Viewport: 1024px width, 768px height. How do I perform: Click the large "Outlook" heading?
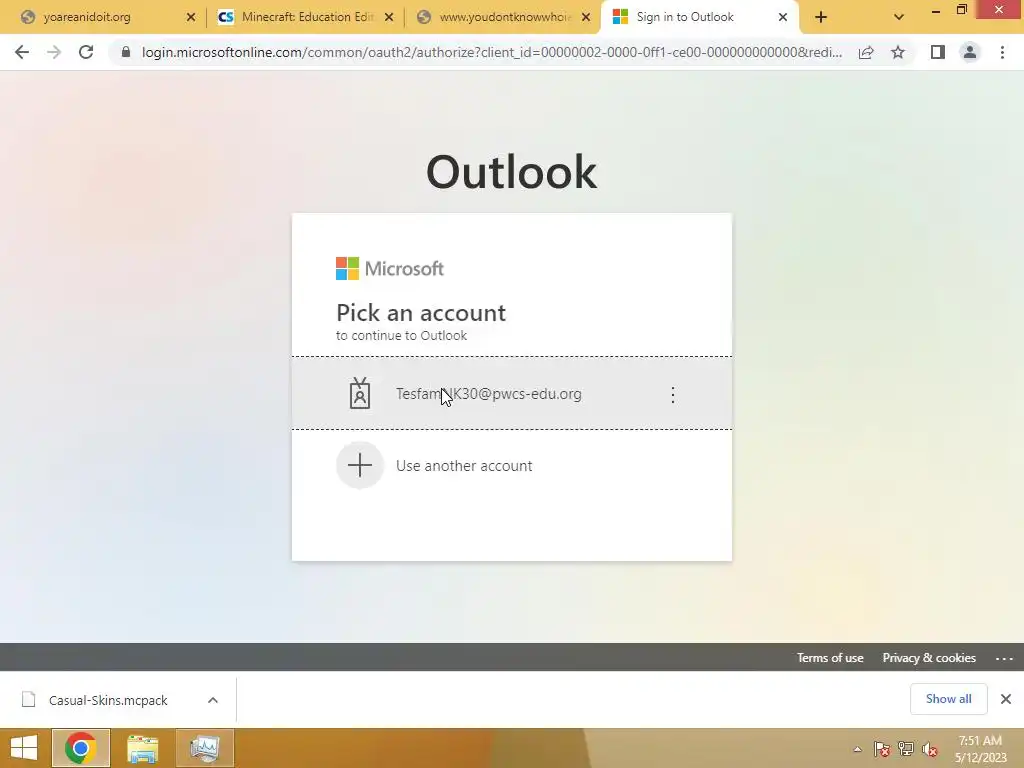click(x=511, y=172)
